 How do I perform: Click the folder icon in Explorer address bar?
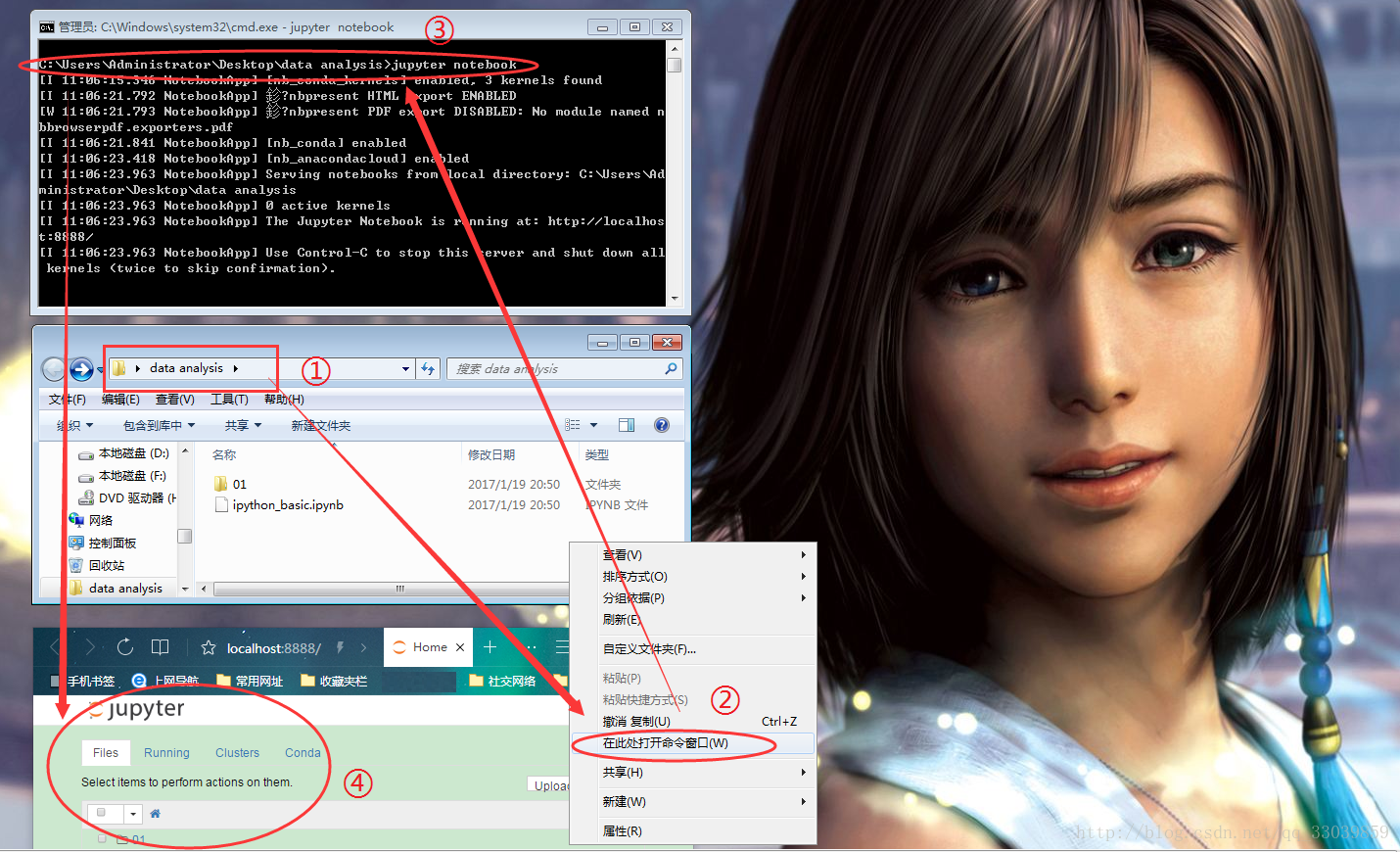[119, 368]
